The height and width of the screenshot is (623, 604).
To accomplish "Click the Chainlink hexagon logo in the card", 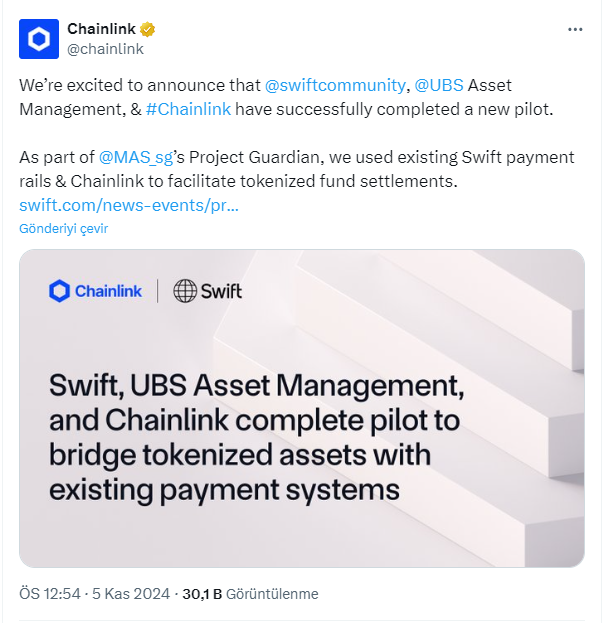I will pyautogui.click(x=60, y=291).
